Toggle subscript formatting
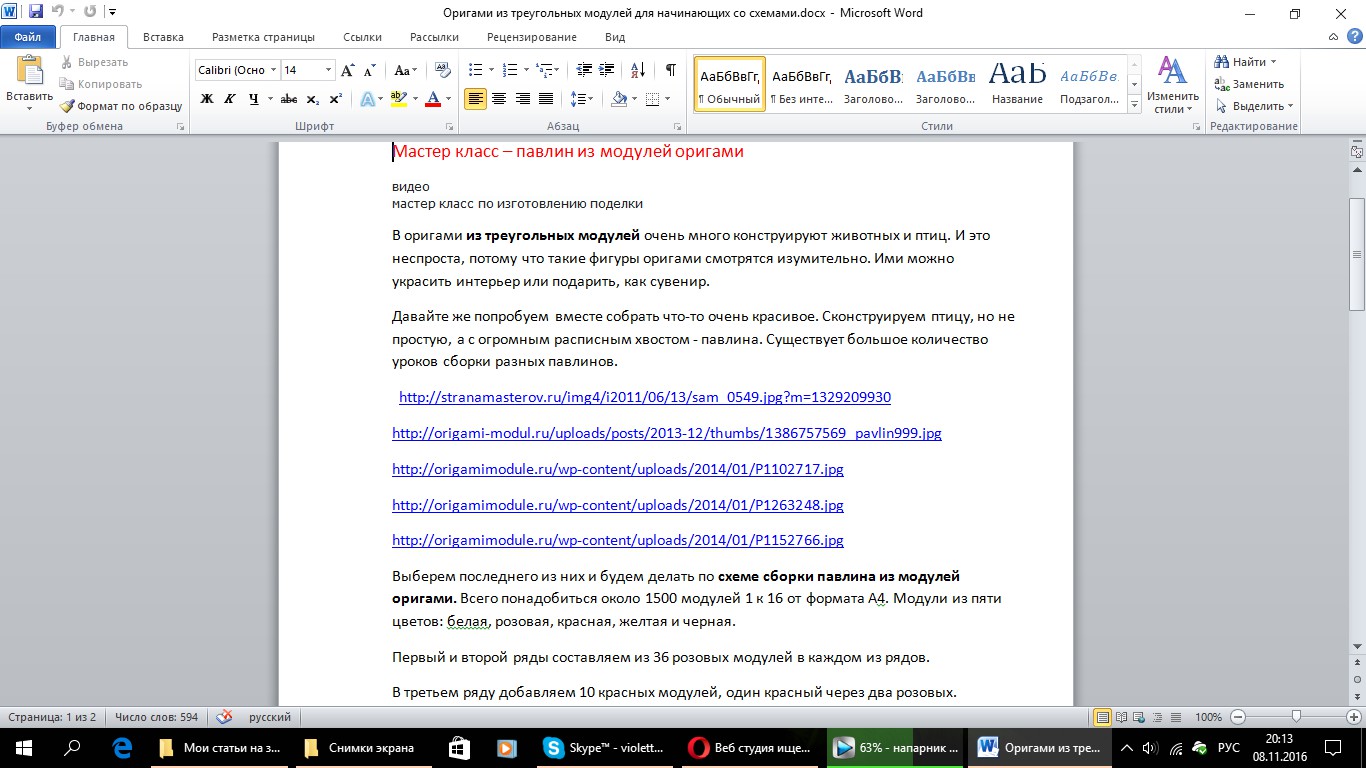 tap(313, 99)
